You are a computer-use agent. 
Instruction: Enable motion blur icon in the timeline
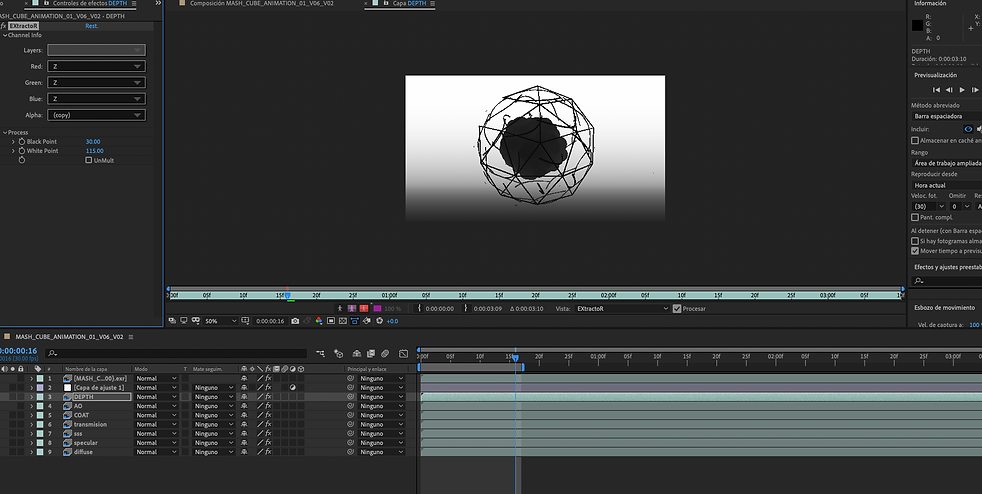tap(385, 354)
